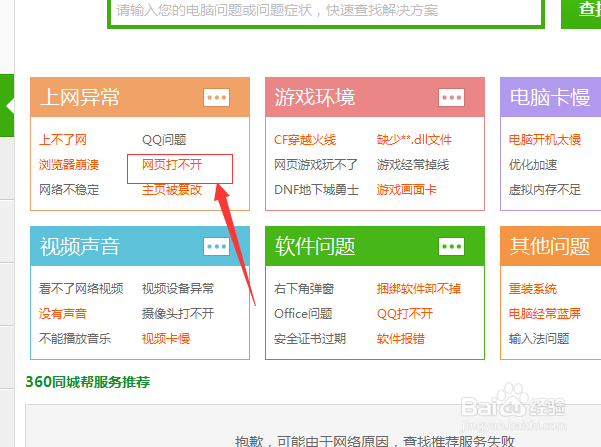This screenshot has width=601, height=447.
Task: Open more options in 上网异常 header
Action: click(x=217, y=97)
